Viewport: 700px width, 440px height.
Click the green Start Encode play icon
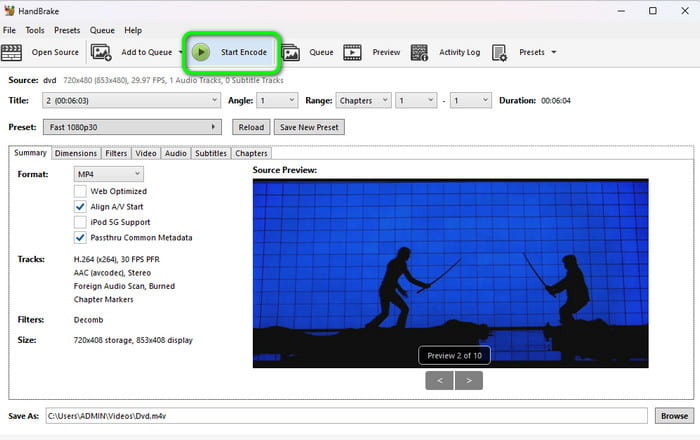(201, 52)
